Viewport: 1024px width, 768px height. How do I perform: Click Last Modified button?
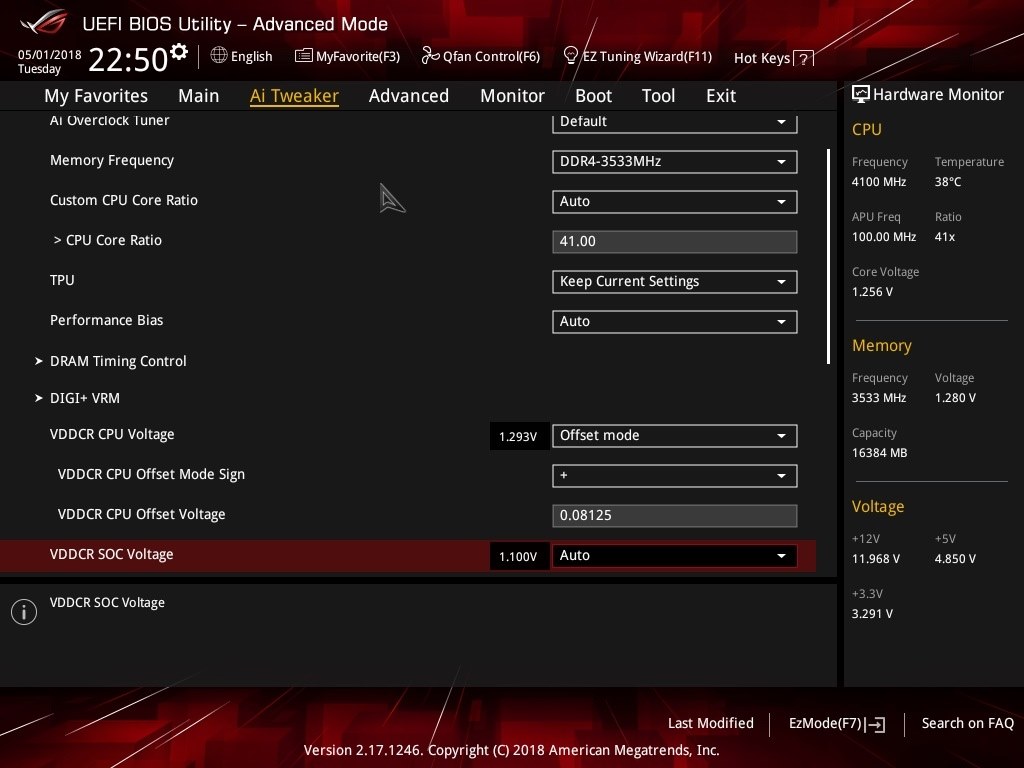[711, 724]
